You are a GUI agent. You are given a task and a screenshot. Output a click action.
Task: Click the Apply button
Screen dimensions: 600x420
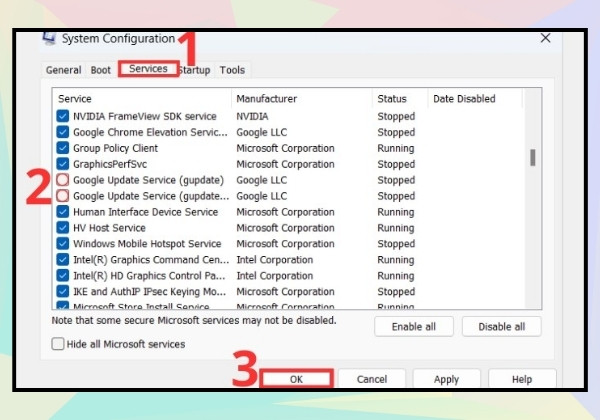point(446,379)
